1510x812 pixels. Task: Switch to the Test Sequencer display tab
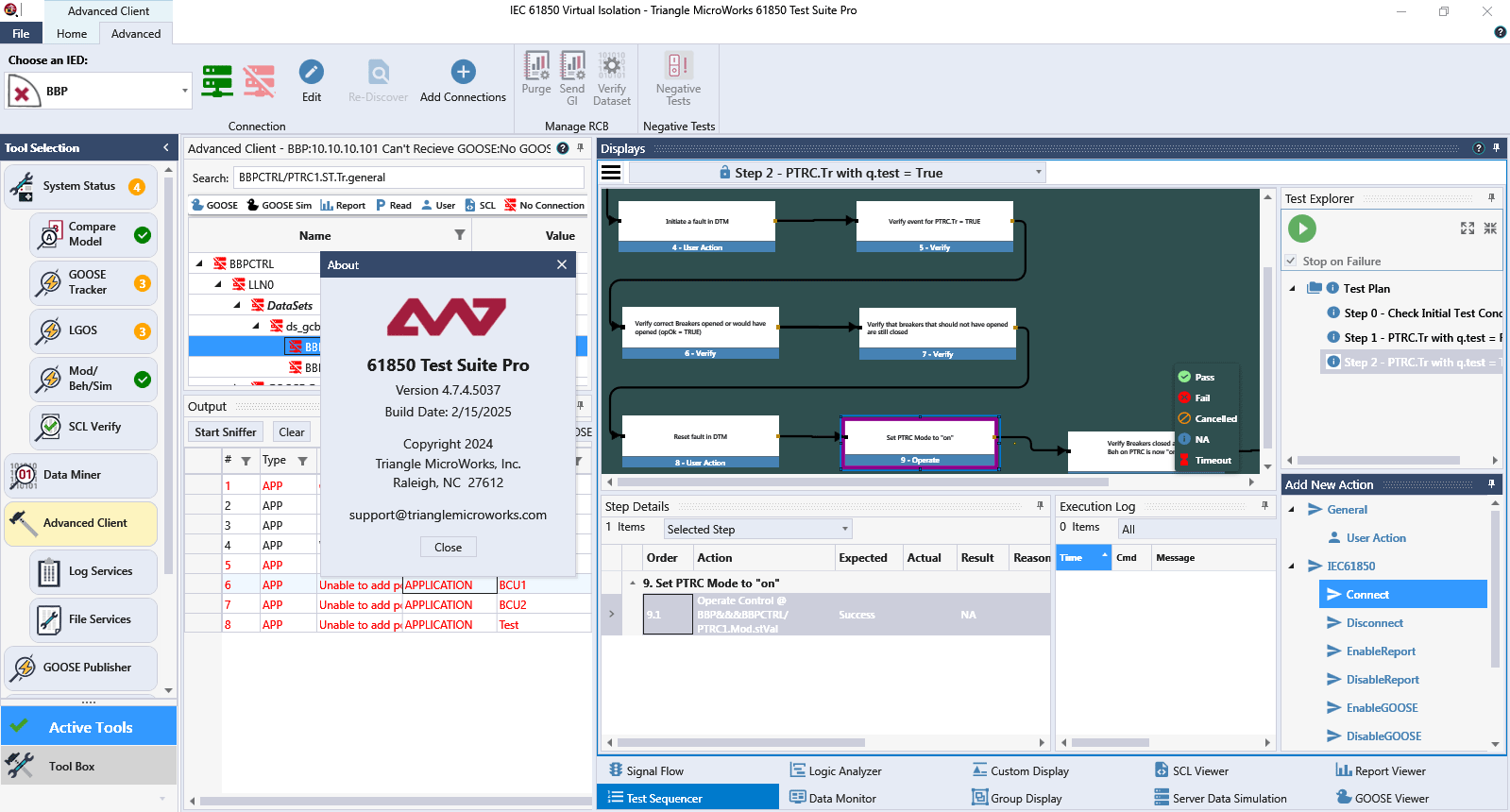pyautogui.click(x=687, y=798)
